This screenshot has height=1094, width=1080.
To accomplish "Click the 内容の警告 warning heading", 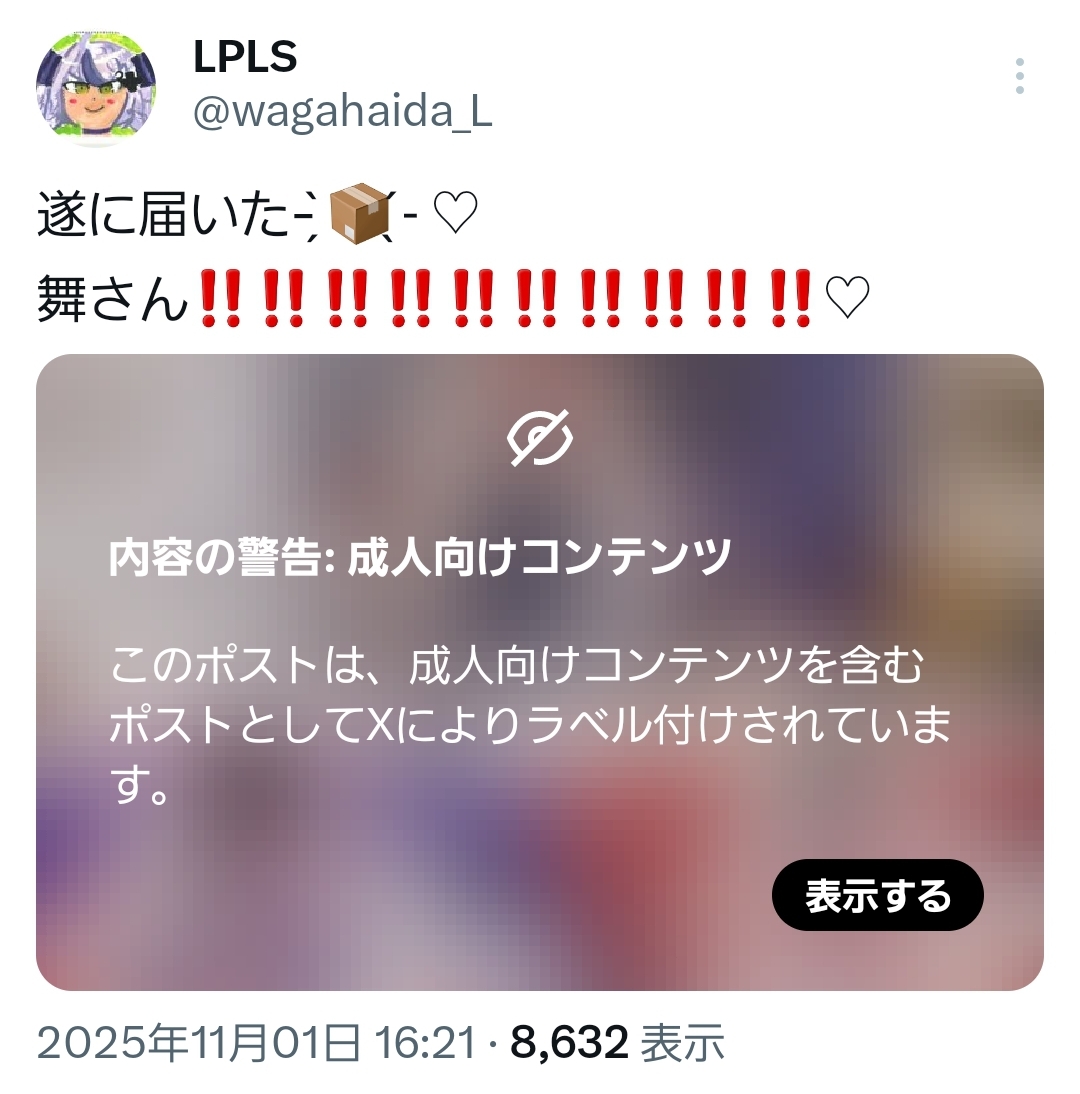I will click(x=419, y=557).
